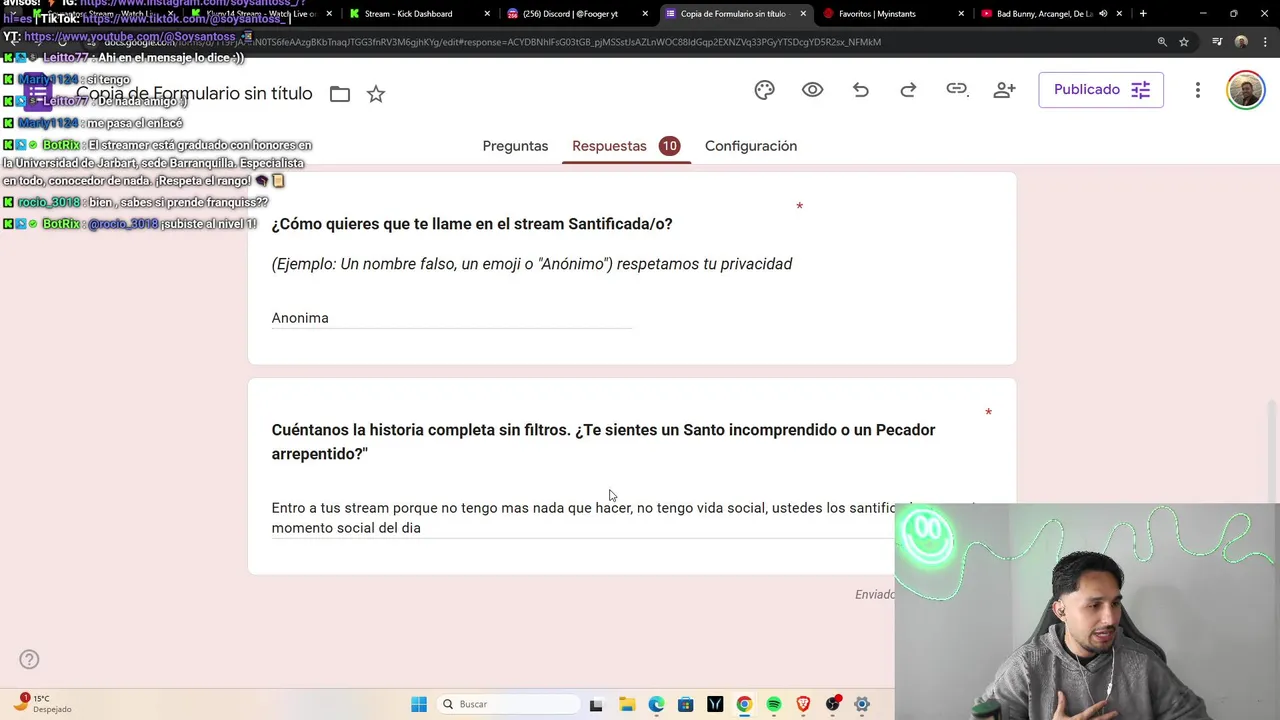Click the question ¿Cómo quieres que te llame
This screenshot has height=720, width=1280.
coord(472,224)
